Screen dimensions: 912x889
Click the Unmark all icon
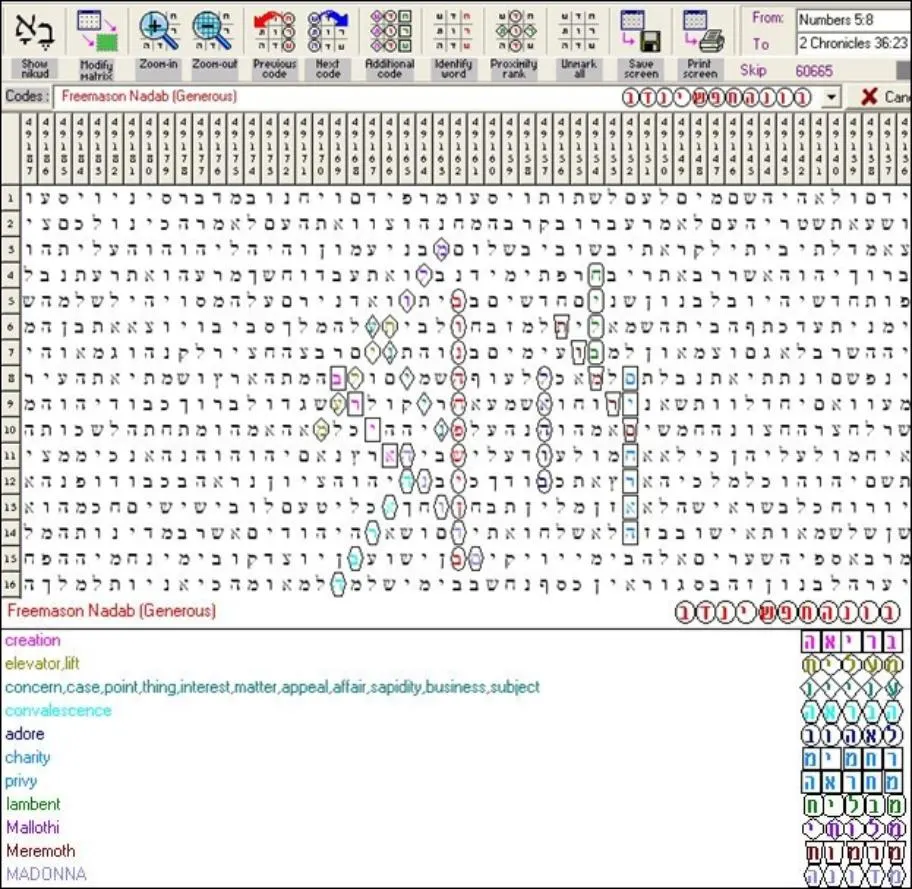(579, 31)
